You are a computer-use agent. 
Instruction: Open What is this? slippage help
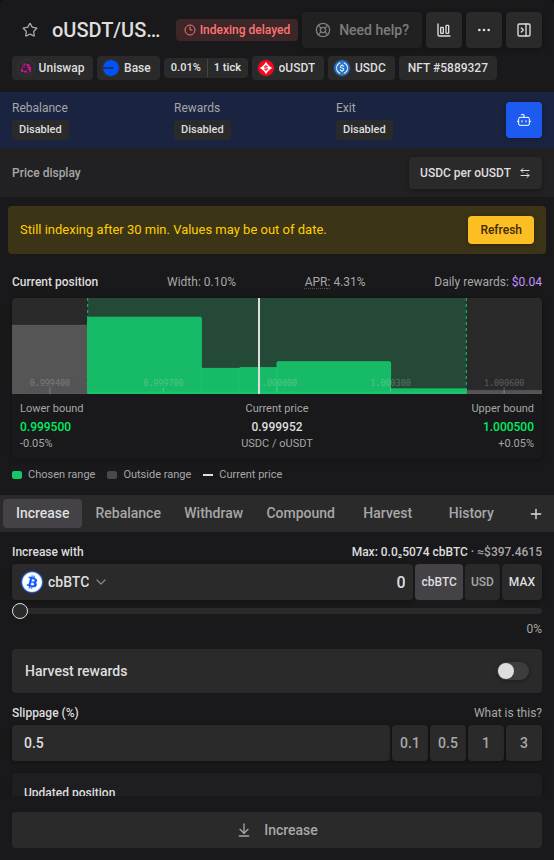(x=508, y=712)
